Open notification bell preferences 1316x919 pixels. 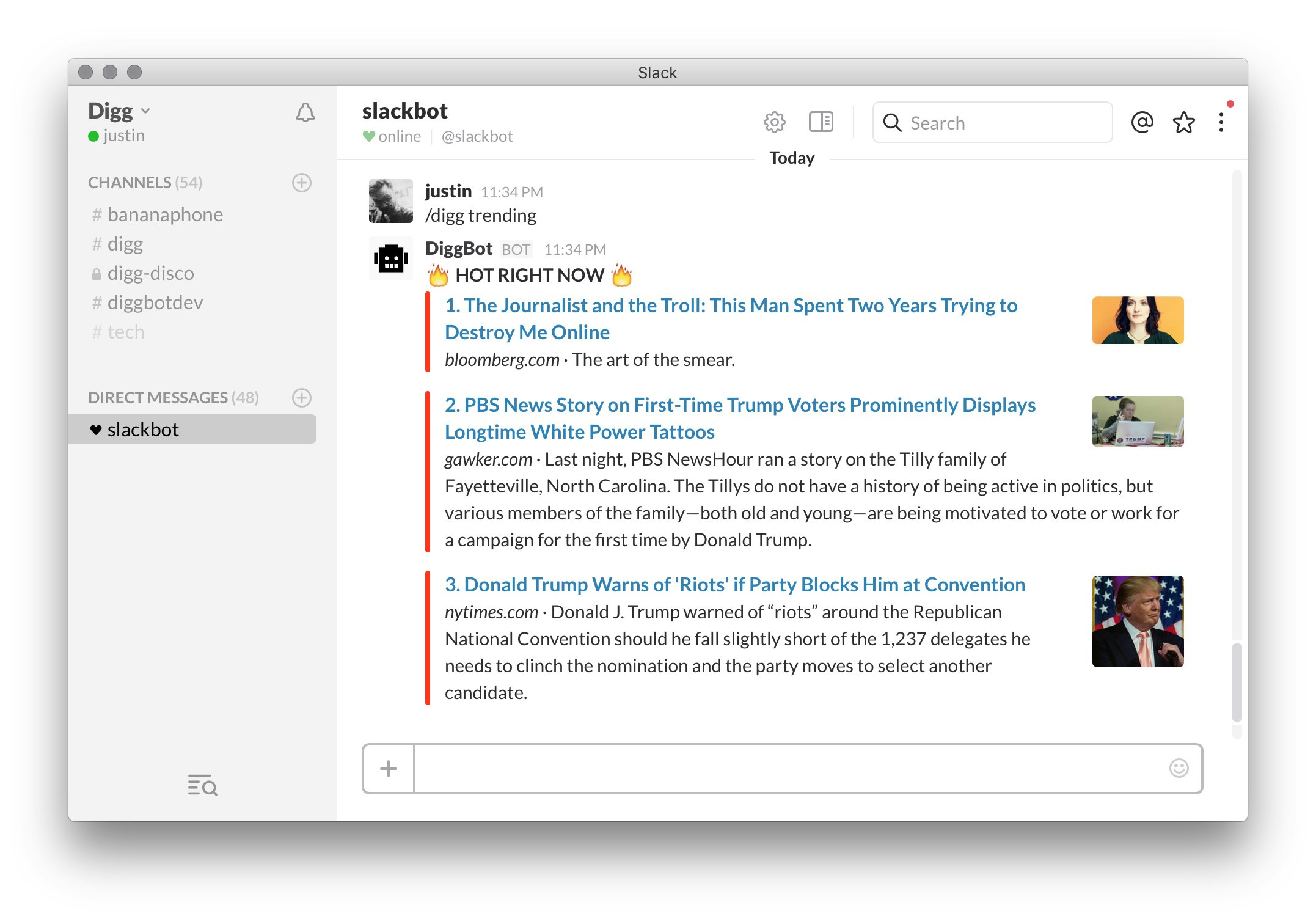click(x=305, y=112)
